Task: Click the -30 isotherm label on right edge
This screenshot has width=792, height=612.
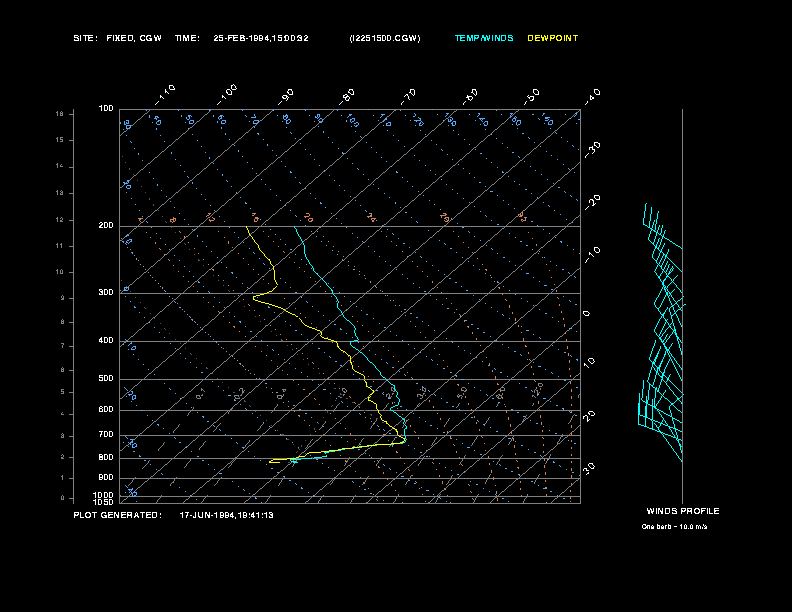Action: (x=592, y=150)
